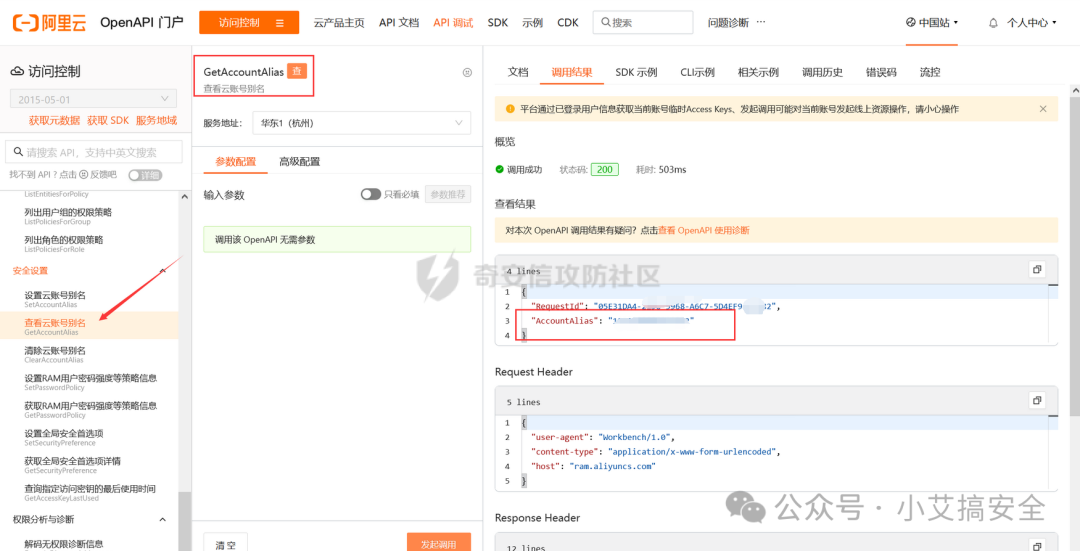The image size is (1080, 551).
Task: Close the orange Access Keys warning banner
Action: point(1043,109)
